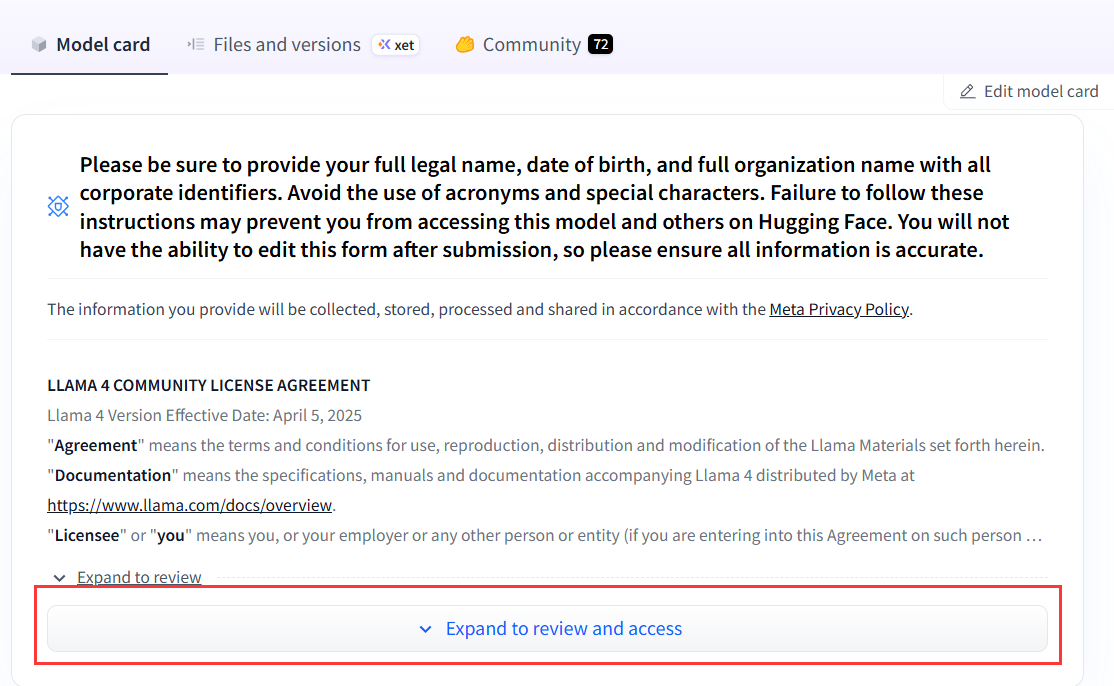The image size is (1114, 686).
Task: Open the Meta Privacy Policy link
Action: pyautogui.click(x=838, y=310)
